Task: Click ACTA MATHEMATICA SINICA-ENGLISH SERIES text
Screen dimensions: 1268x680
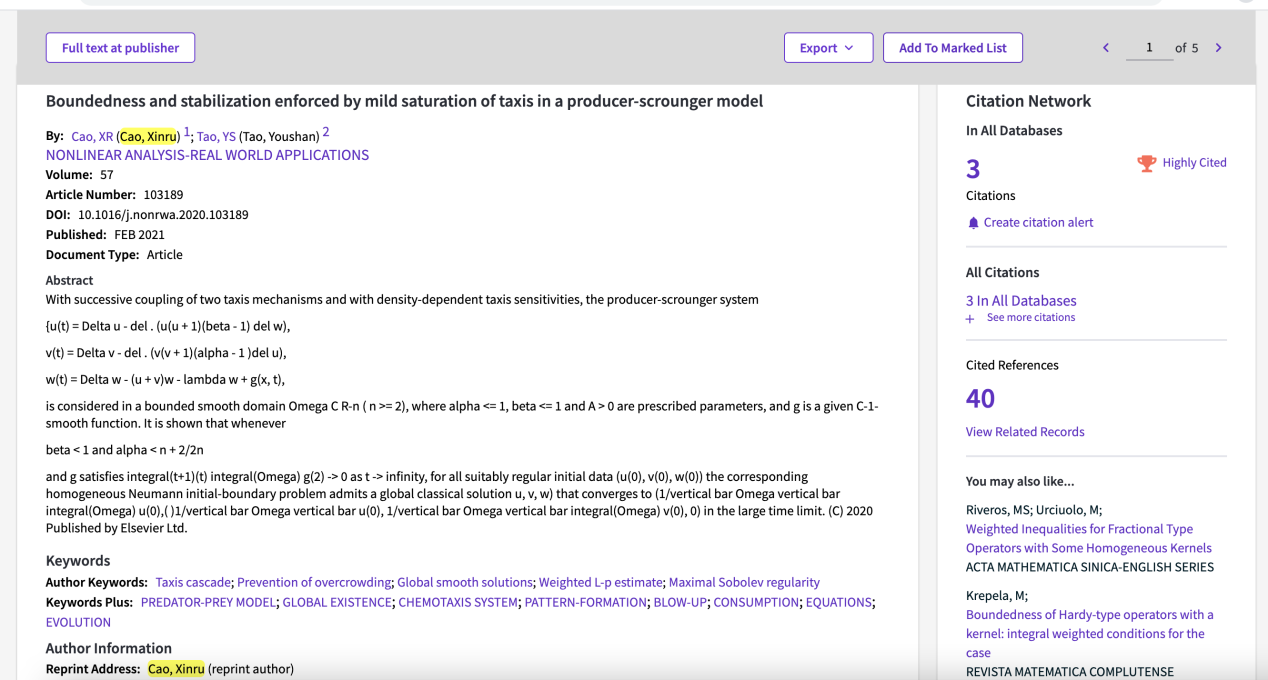Action: (1090, 567)
